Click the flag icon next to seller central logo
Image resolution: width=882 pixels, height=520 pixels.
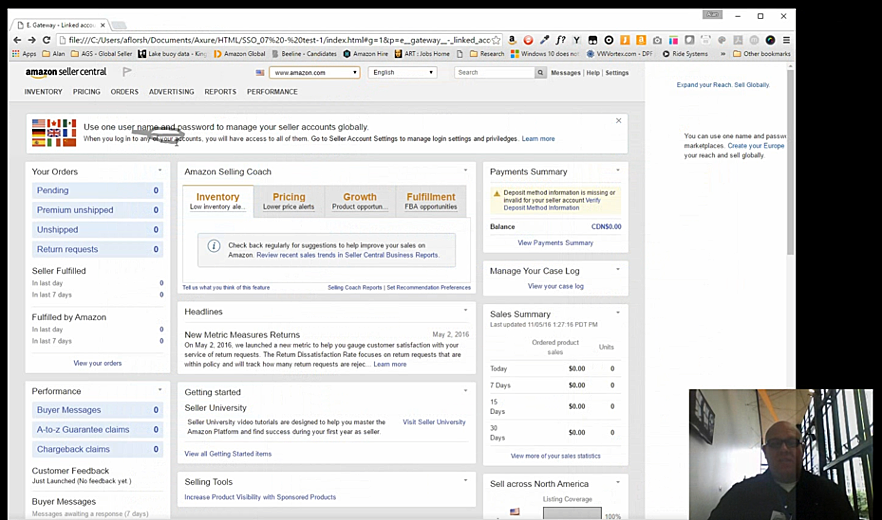click(127, 72)
